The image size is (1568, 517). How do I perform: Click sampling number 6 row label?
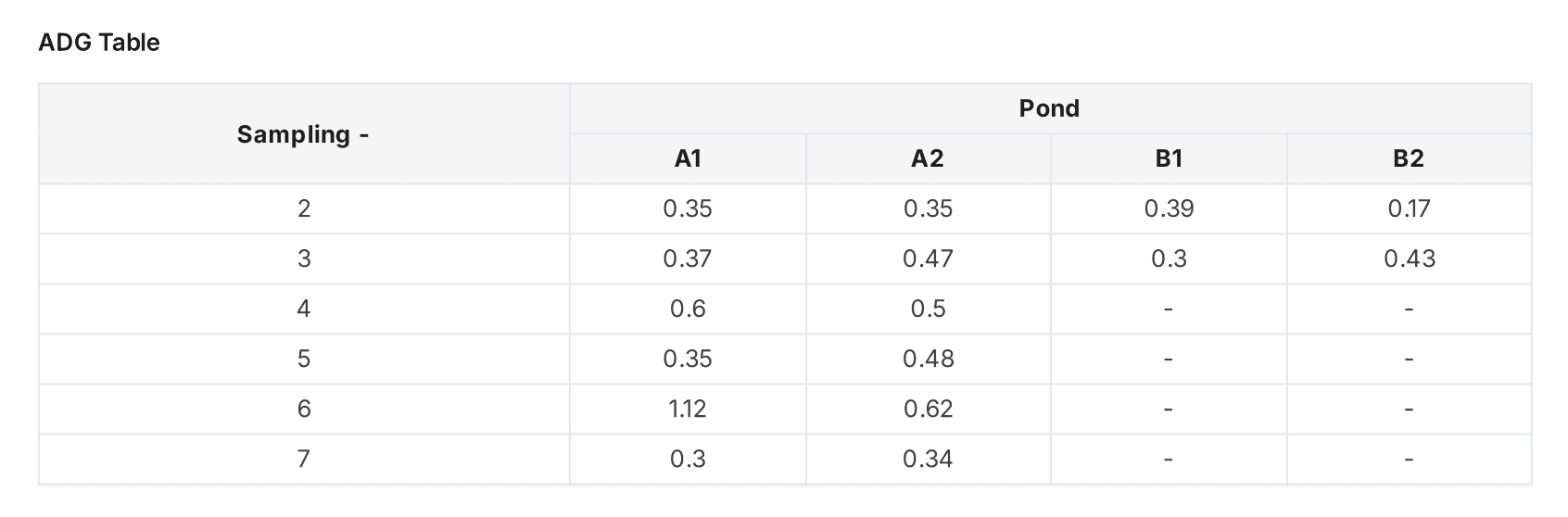tap(303, 409)
